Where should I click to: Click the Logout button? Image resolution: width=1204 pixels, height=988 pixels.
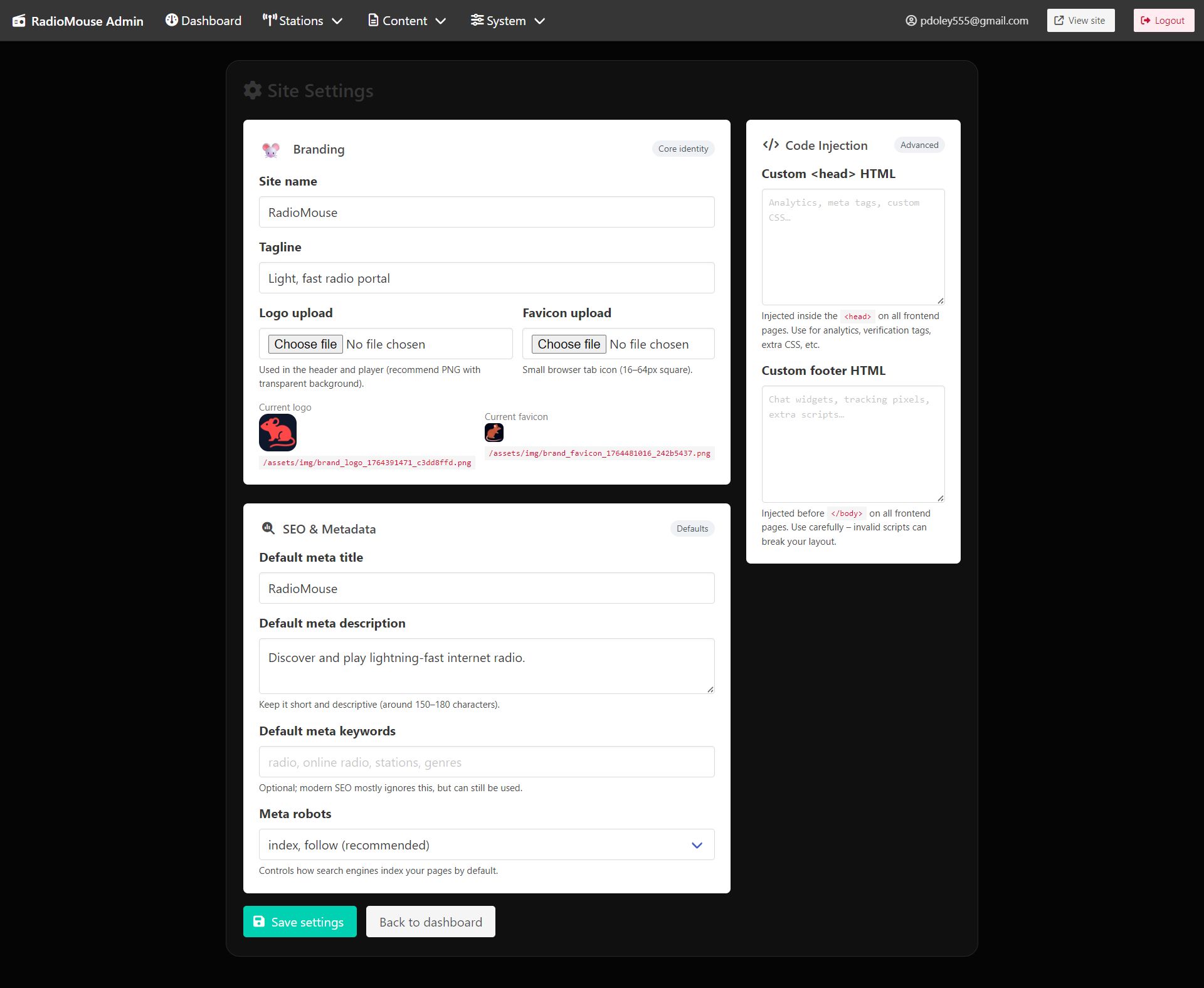[1163, 21]
